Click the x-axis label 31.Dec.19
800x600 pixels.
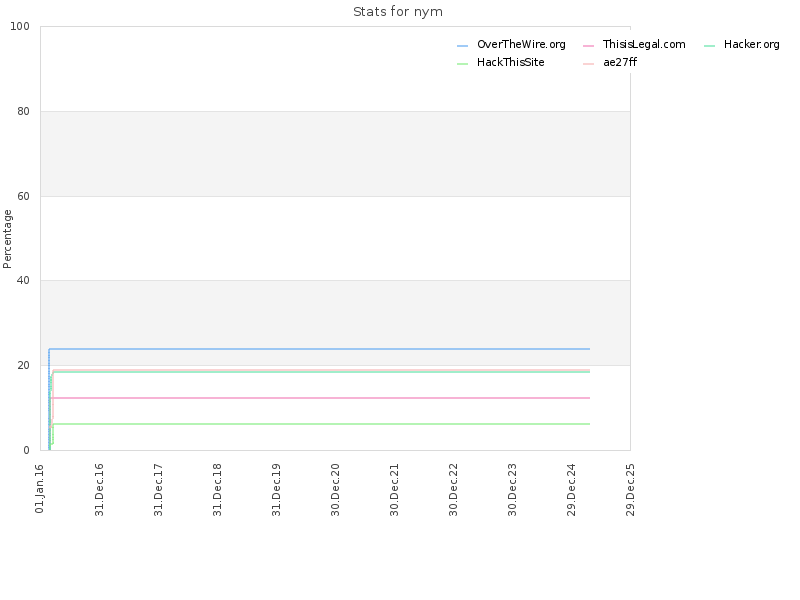point(276,490)
